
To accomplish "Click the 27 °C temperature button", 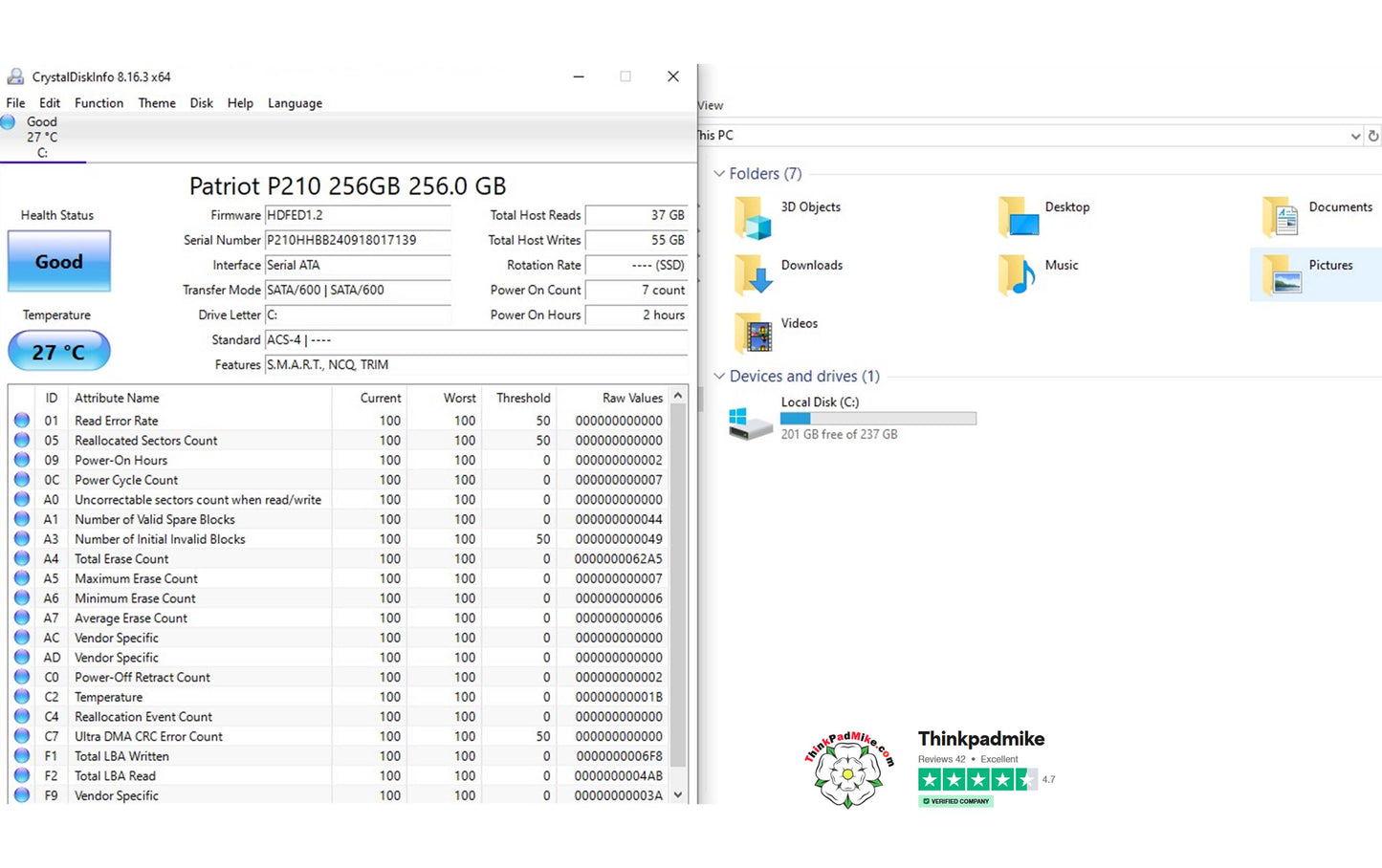I will coord(59,352).
